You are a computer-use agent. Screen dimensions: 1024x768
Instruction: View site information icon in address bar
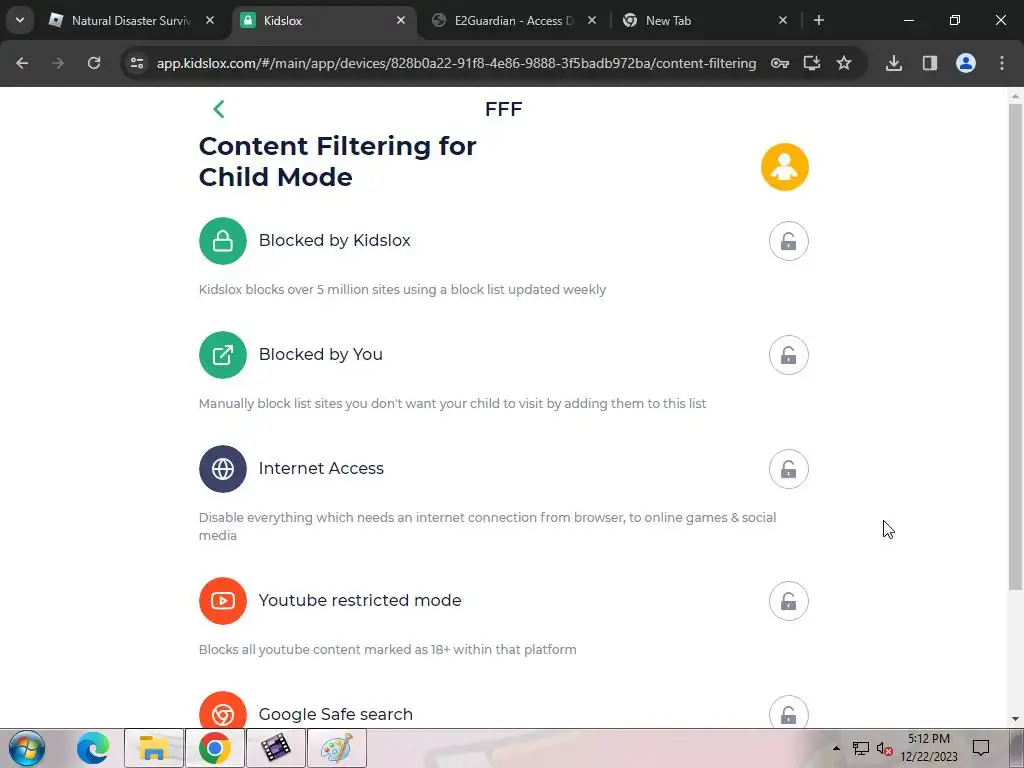tap(137, 63)
